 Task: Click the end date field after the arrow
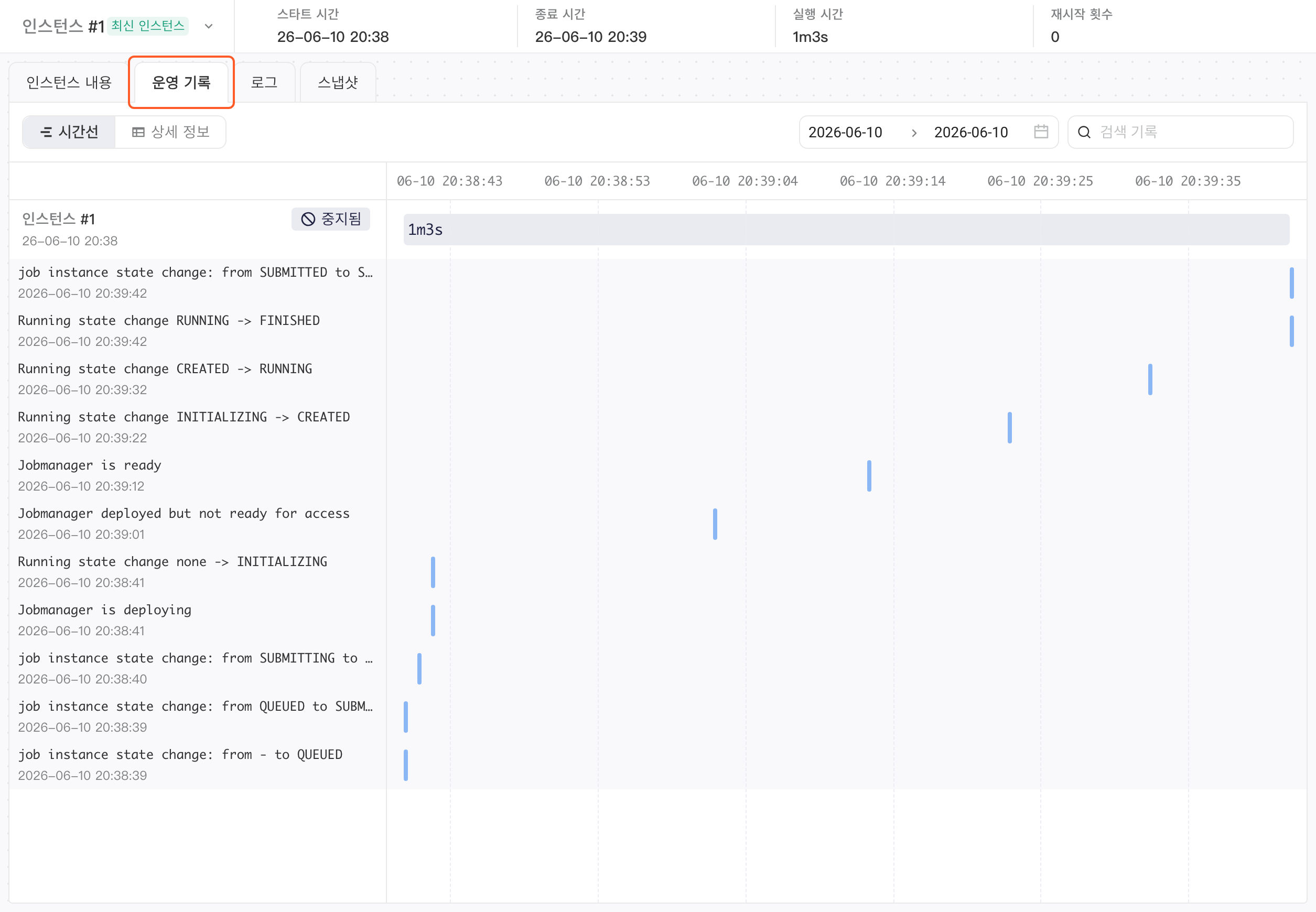[970, 132]
